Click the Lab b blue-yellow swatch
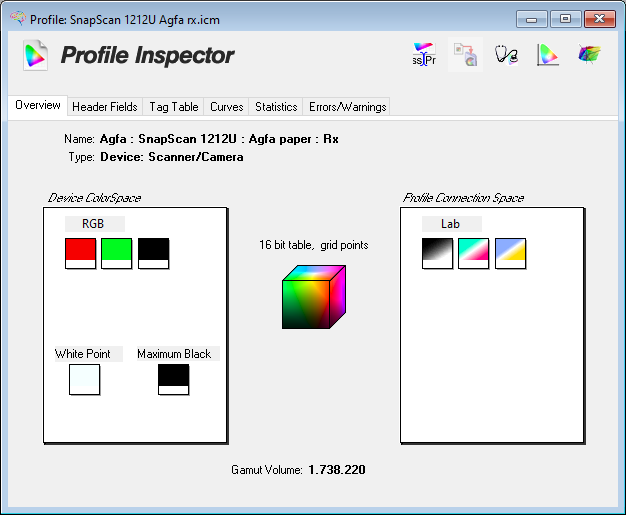Viewport: 626px width, 515px height. tap(510, 253)
